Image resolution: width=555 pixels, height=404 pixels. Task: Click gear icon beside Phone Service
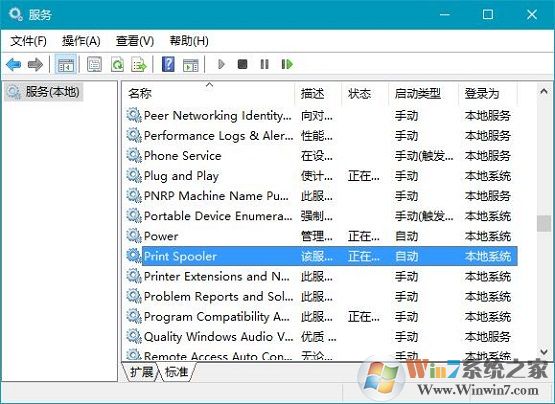(x=134, y=155)
